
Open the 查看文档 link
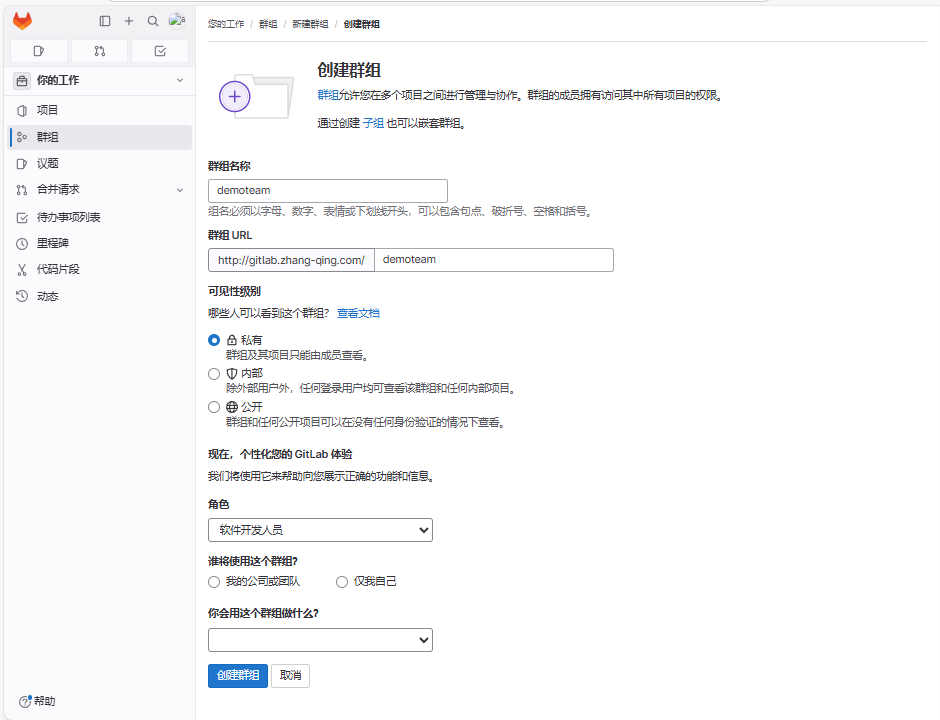point(358,313)
